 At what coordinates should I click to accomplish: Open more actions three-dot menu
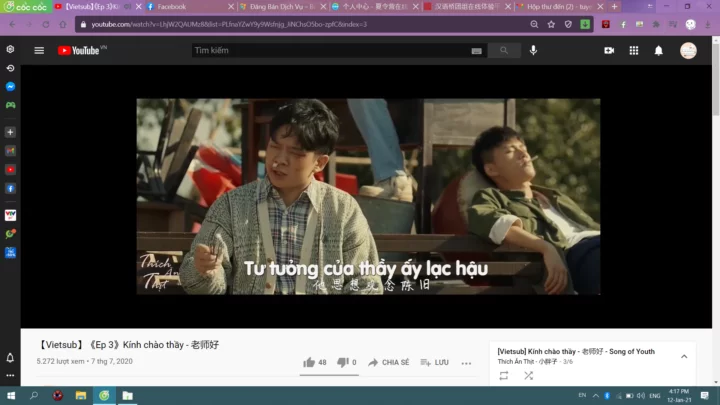(x=466, y=363)
